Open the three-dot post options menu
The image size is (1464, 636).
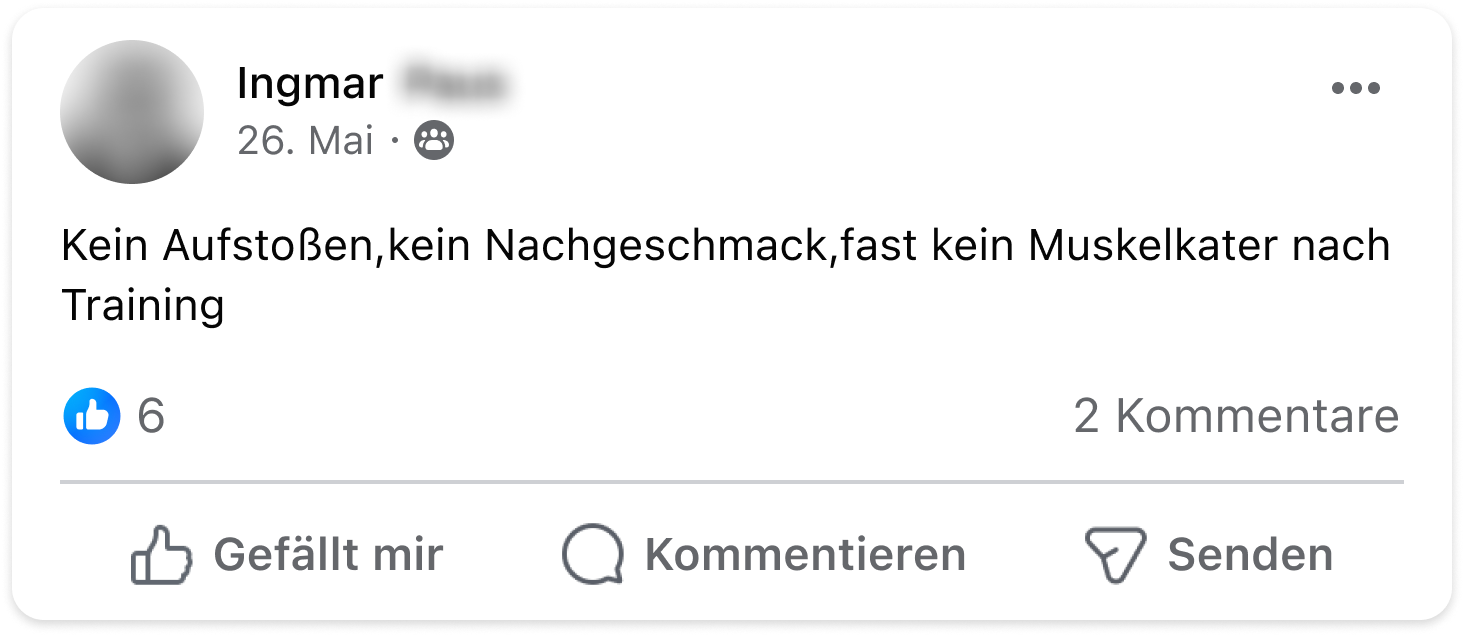[1355, 89]
